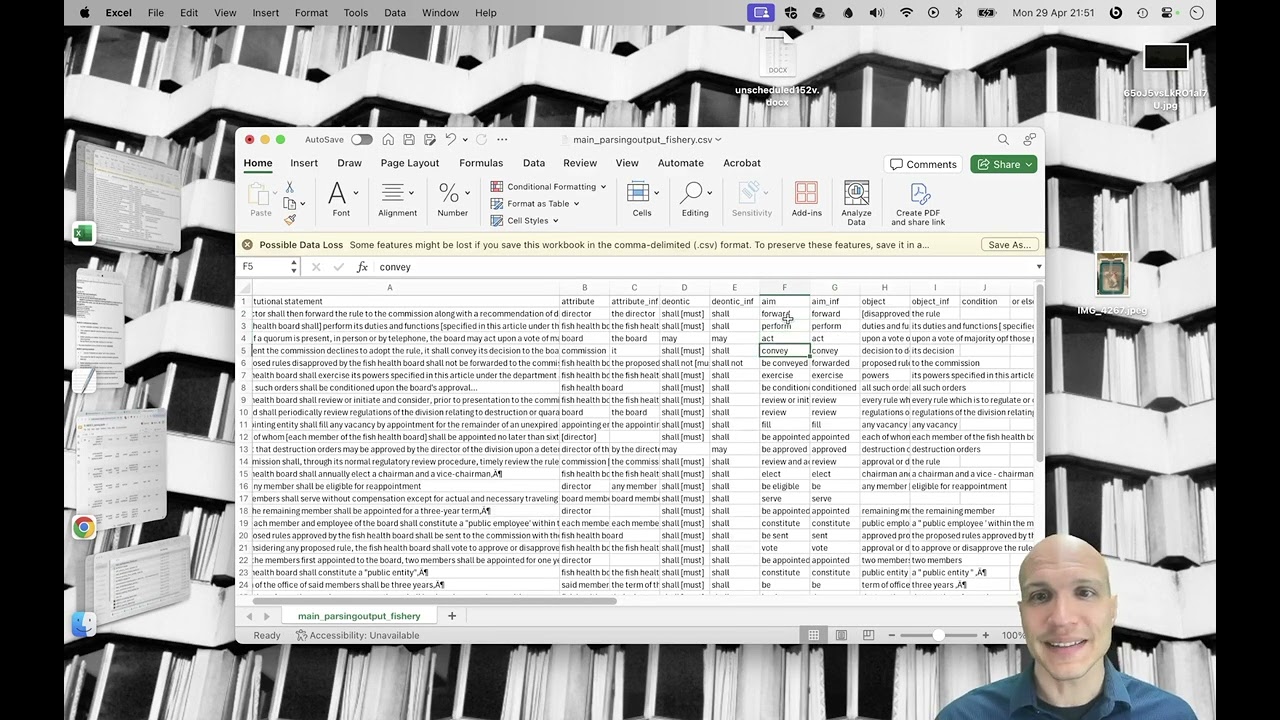Click the collaboration people icon
This screenshot has width=1280, height=720.
tap(1029, 140)
